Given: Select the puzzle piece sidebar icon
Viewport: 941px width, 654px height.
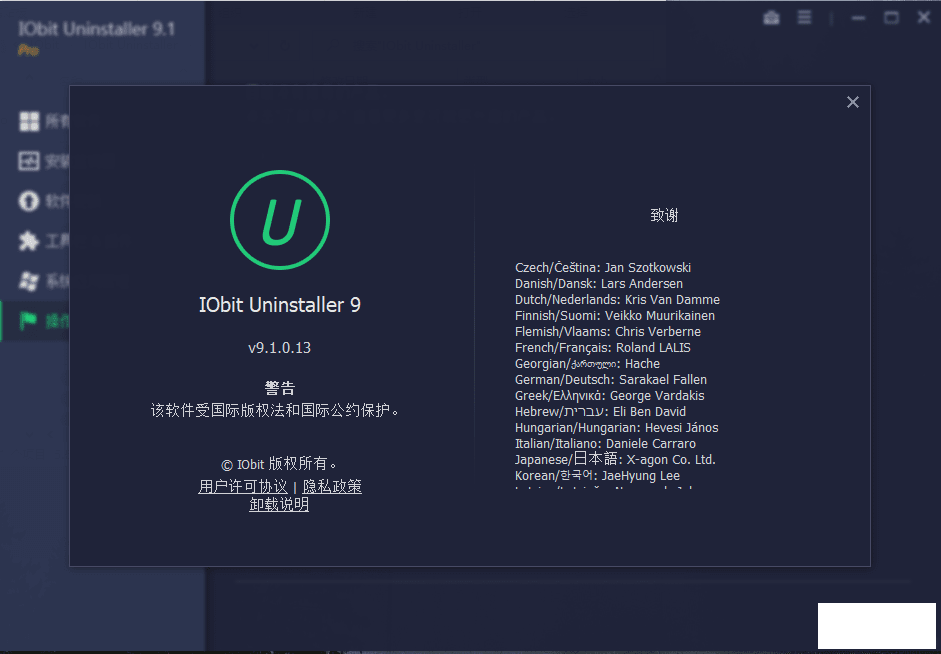Looking at the screenshot, I should point(29,241).
